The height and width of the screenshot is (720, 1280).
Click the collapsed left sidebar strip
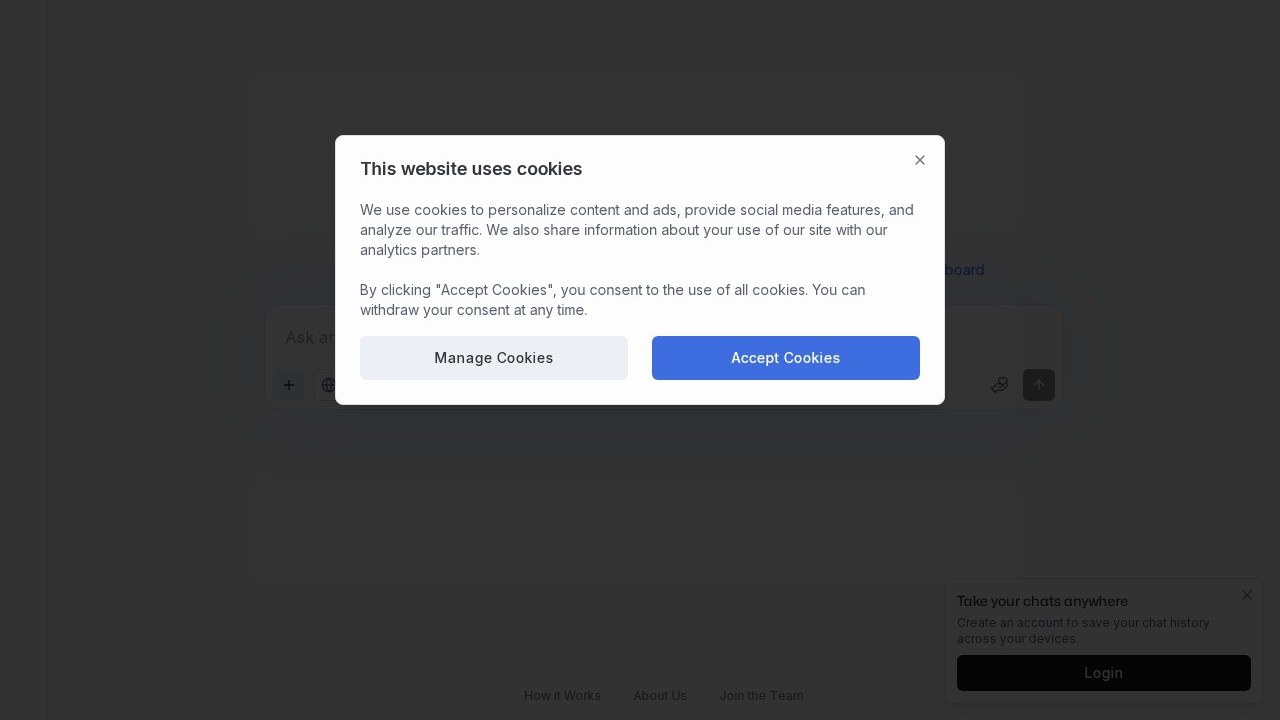coord(23,360)
